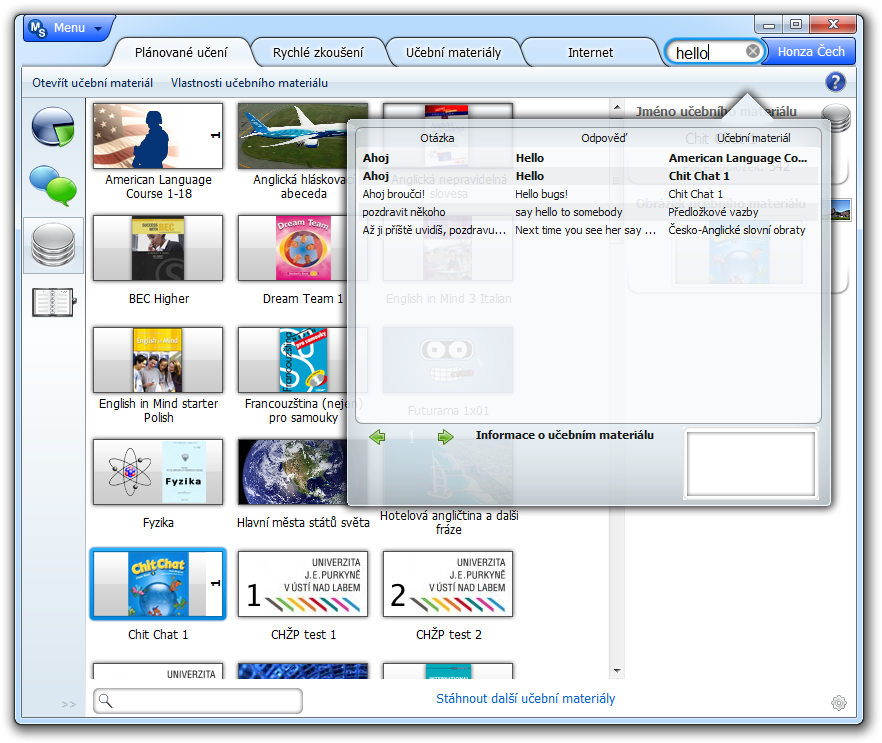
Task: Click the bottom material filter search field
Action: (198, 701)
